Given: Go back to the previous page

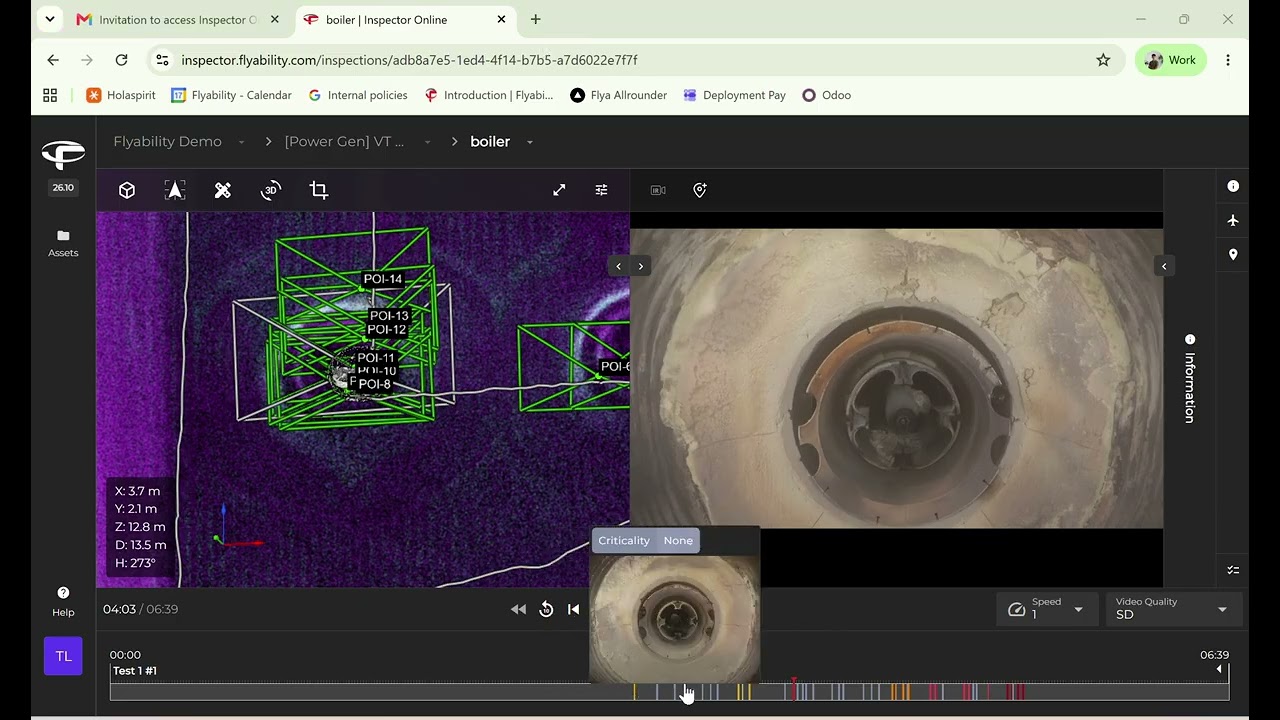Looking at the screenshot, I should tap(53, 60).
